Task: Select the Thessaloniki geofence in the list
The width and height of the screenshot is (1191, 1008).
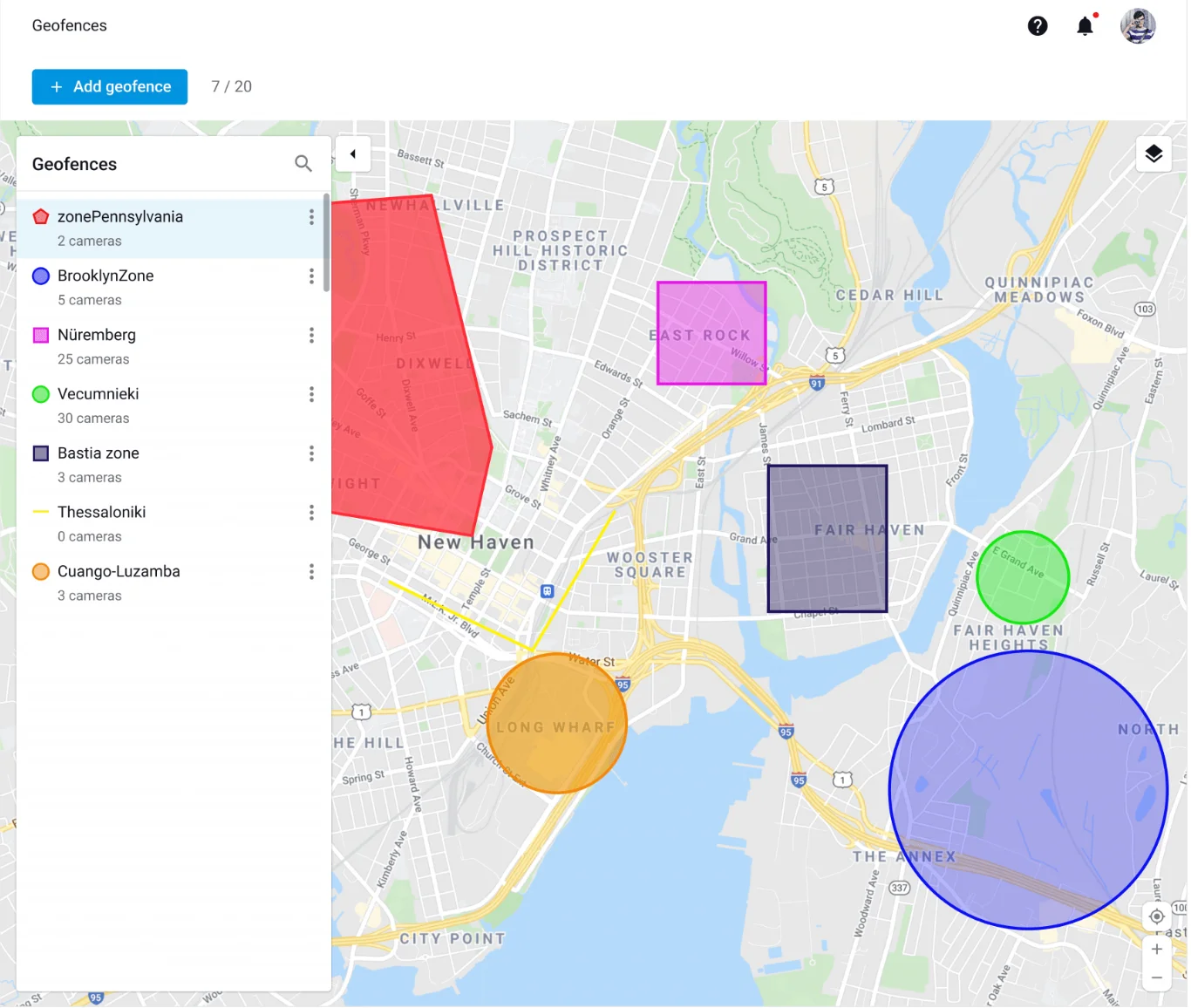Action: (101, 512)
